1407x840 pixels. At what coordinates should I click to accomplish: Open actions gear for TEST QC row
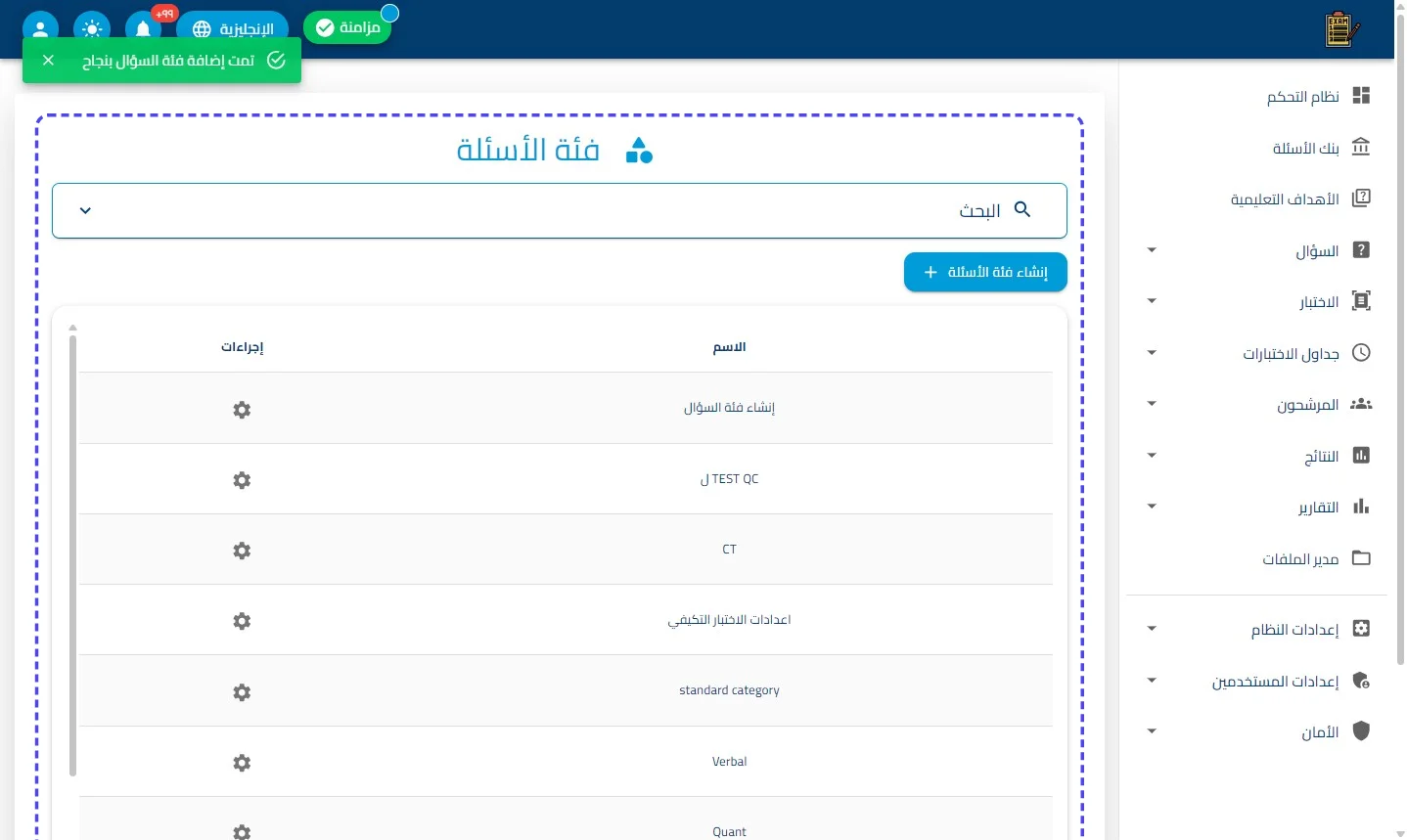click(x=242, y=480)
